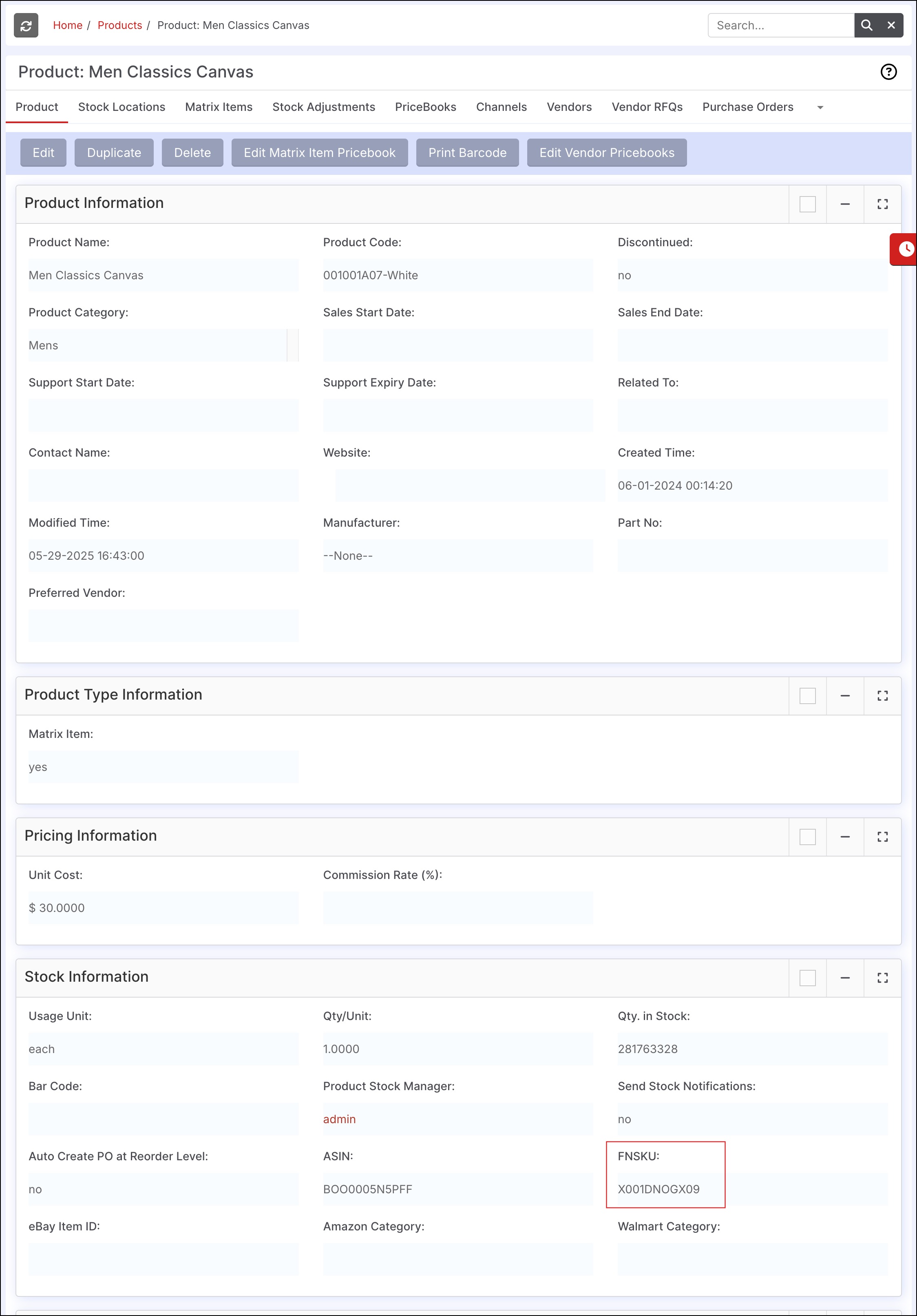
Task: Toggle the Product Information panel checkbox
Action: click(807, 204)
